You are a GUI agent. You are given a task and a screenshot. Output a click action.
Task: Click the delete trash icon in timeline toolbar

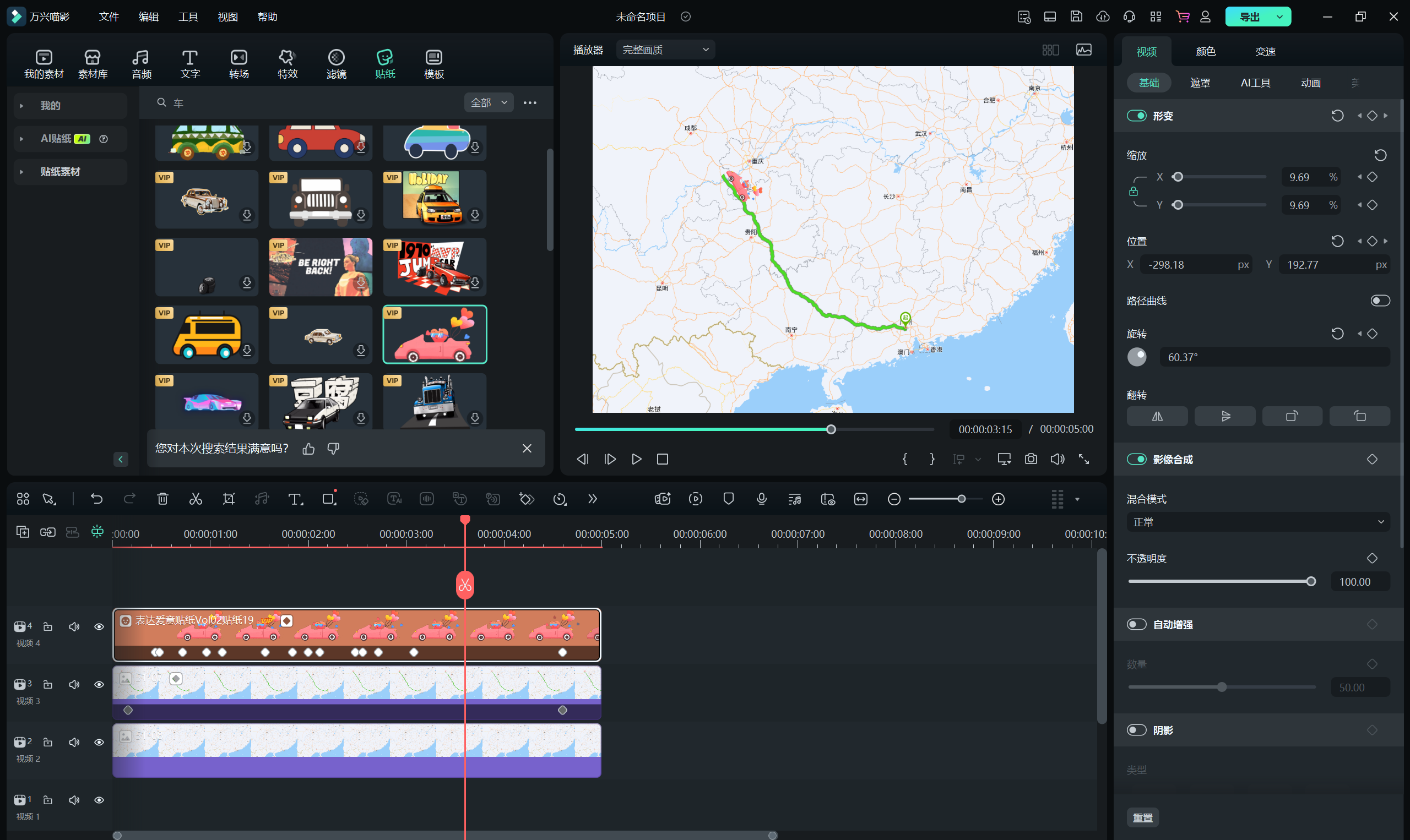tap(162, 499)
